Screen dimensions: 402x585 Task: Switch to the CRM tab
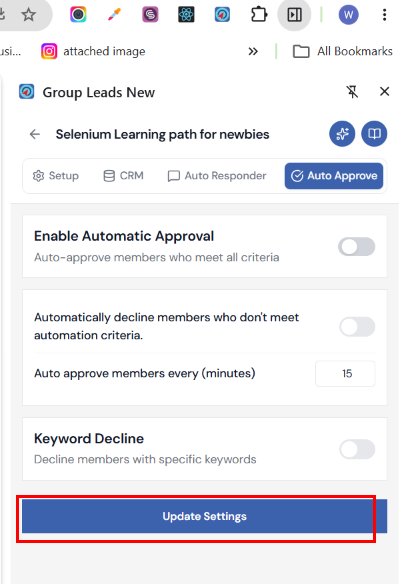[x=124, y=176]
